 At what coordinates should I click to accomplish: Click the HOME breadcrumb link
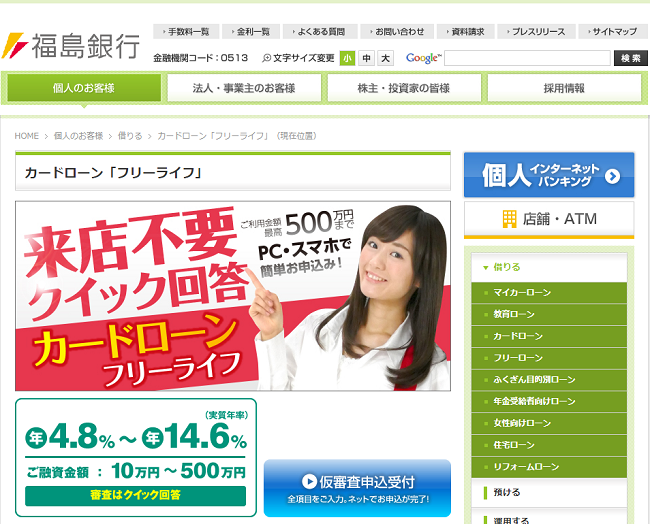(27, 136)
